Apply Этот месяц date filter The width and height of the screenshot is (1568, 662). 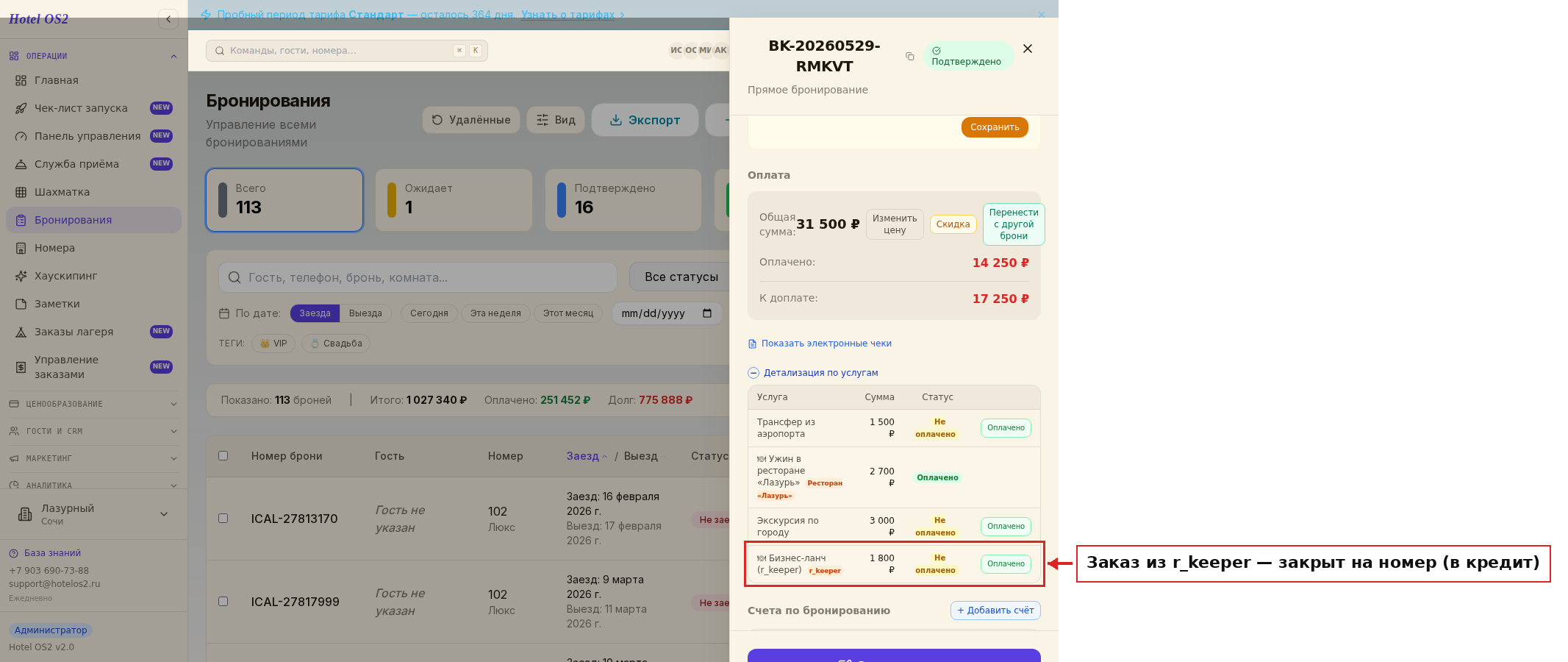coord(568,313)
